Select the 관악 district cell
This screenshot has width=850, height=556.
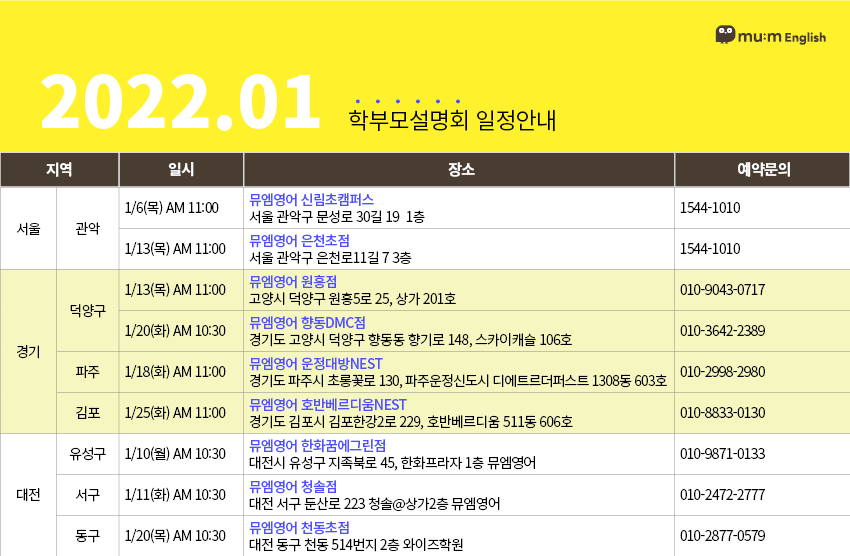[88, 229]
